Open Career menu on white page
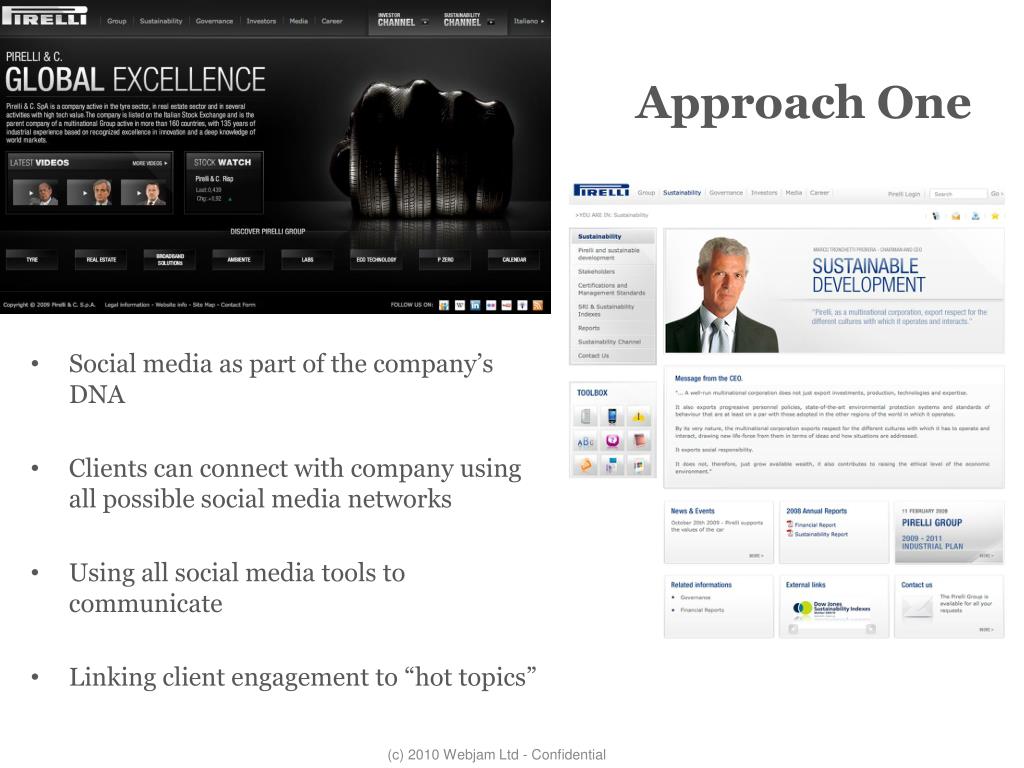The image size is (1024, 768). tap(819, 193)
